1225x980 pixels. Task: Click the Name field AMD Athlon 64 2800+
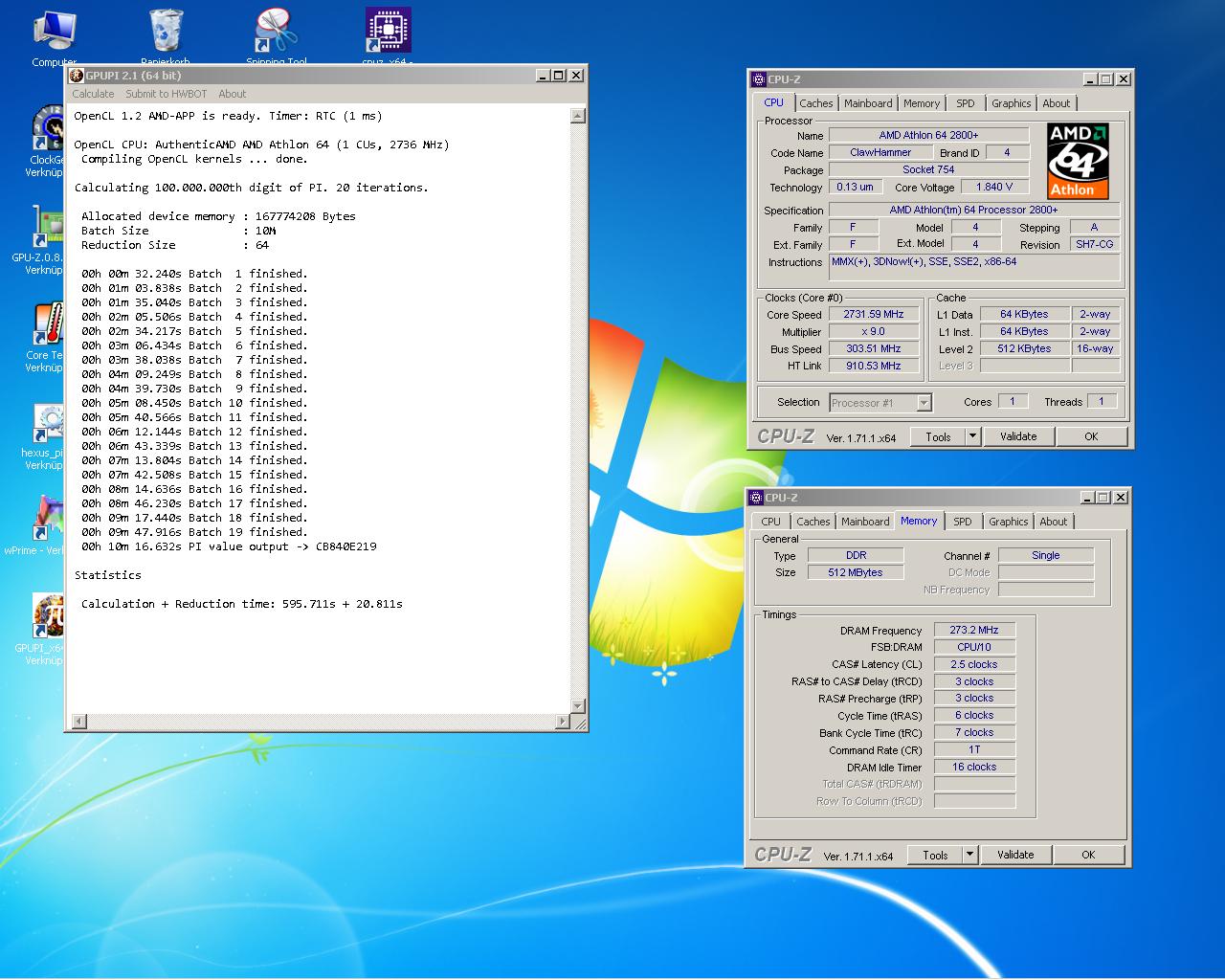click(928, 135)
